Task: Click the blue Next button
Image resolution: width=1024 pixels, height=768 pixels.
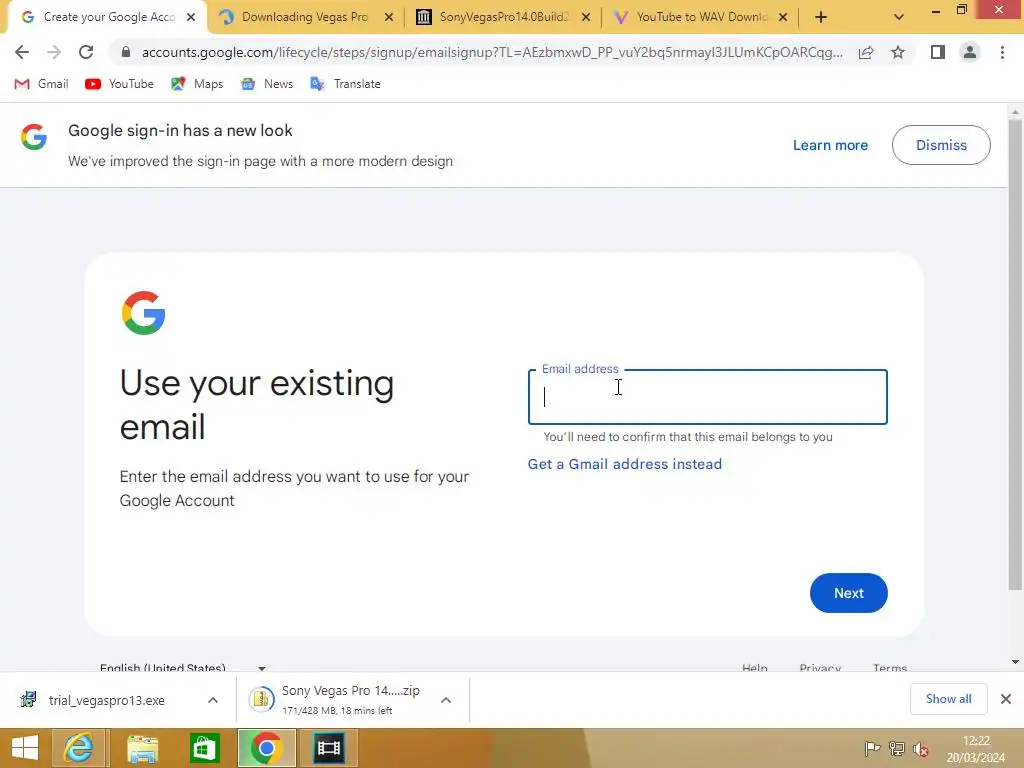Action: coord(848,593)
